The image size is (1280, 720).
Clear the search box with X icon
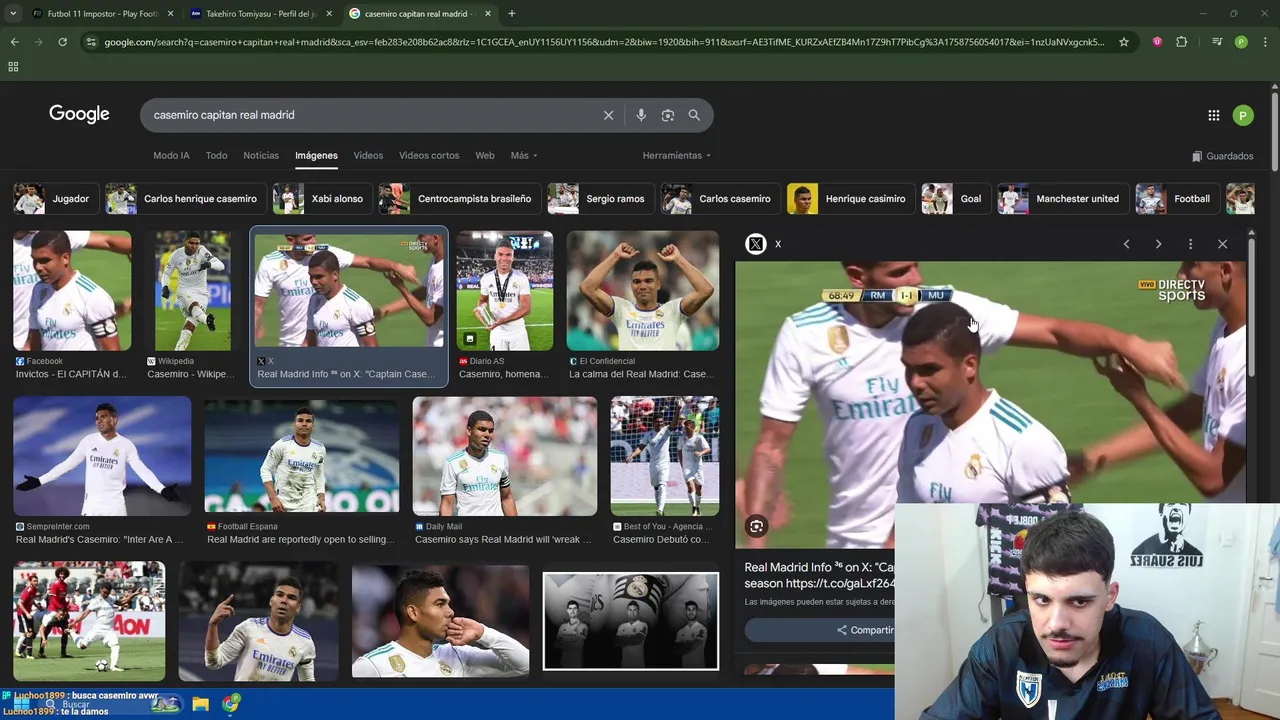(608, 115)
